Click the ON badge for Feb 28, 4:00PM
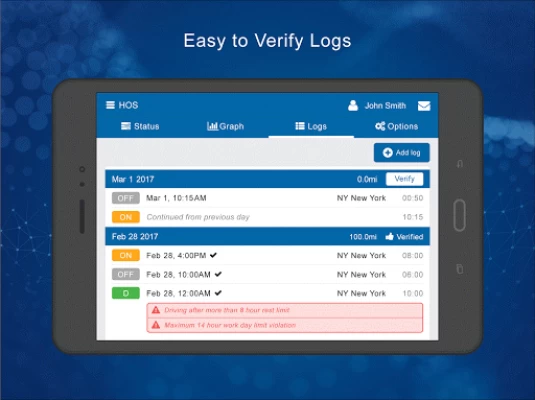 126,255
